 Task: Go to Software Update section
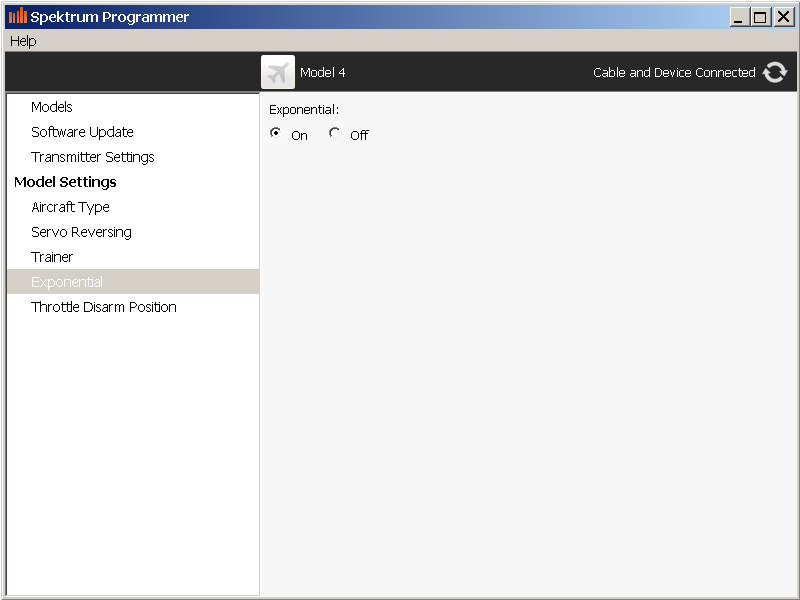(82, 132)
